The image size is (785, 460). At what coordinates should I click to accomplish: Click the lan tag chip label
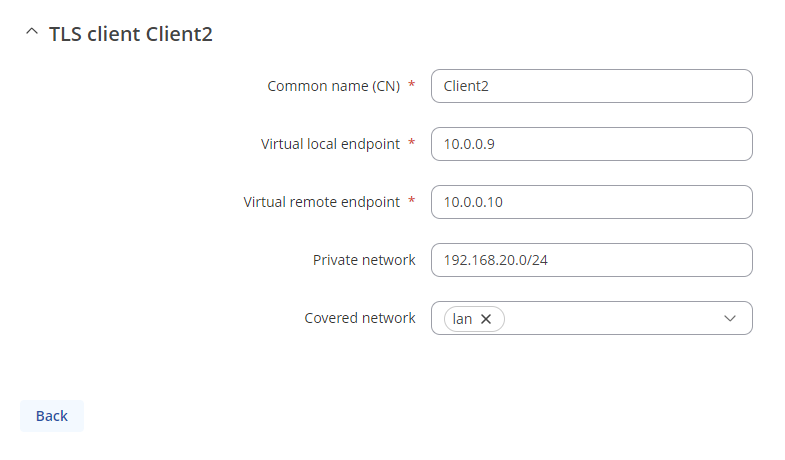tap(462, 319)
